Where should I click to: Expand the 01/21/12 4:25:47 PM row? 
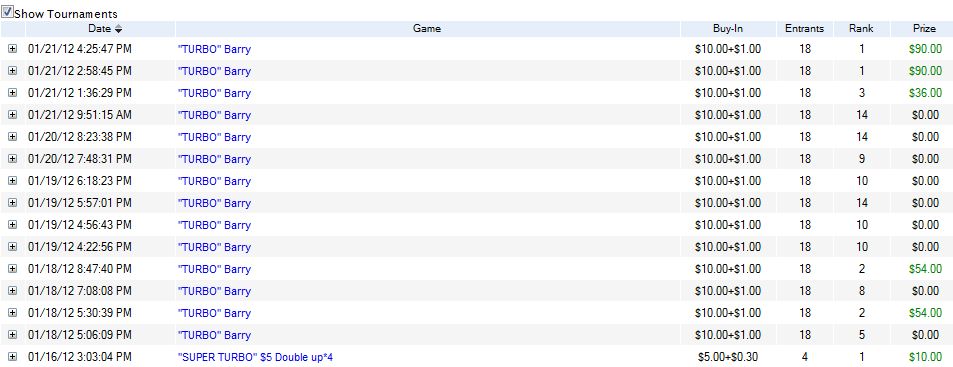(13, 49)
